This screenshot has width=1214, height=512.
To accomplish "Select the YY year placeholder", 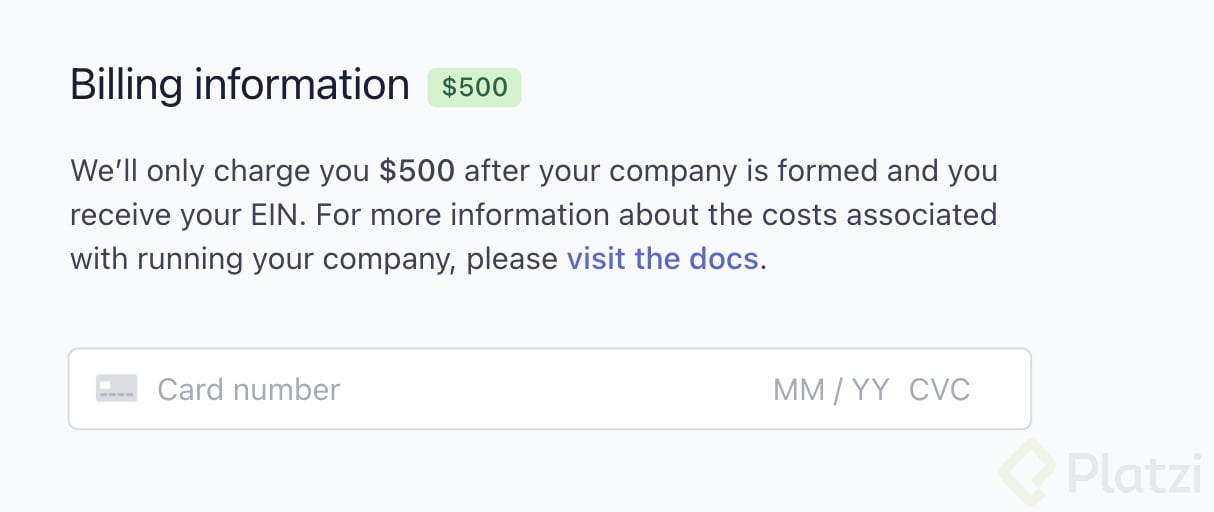I will 870,389.
